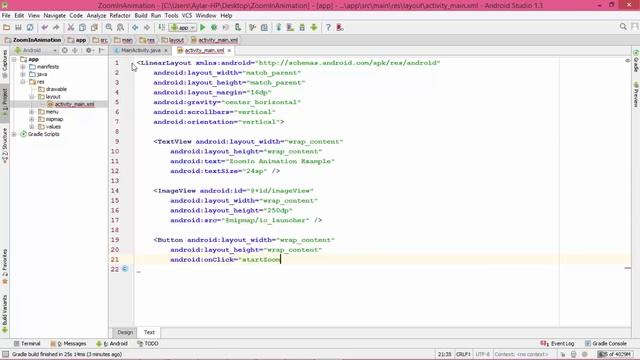Click the layout breadcrumb in navigation bar
This screenshot has width=640, height=360.
(173, 40)
